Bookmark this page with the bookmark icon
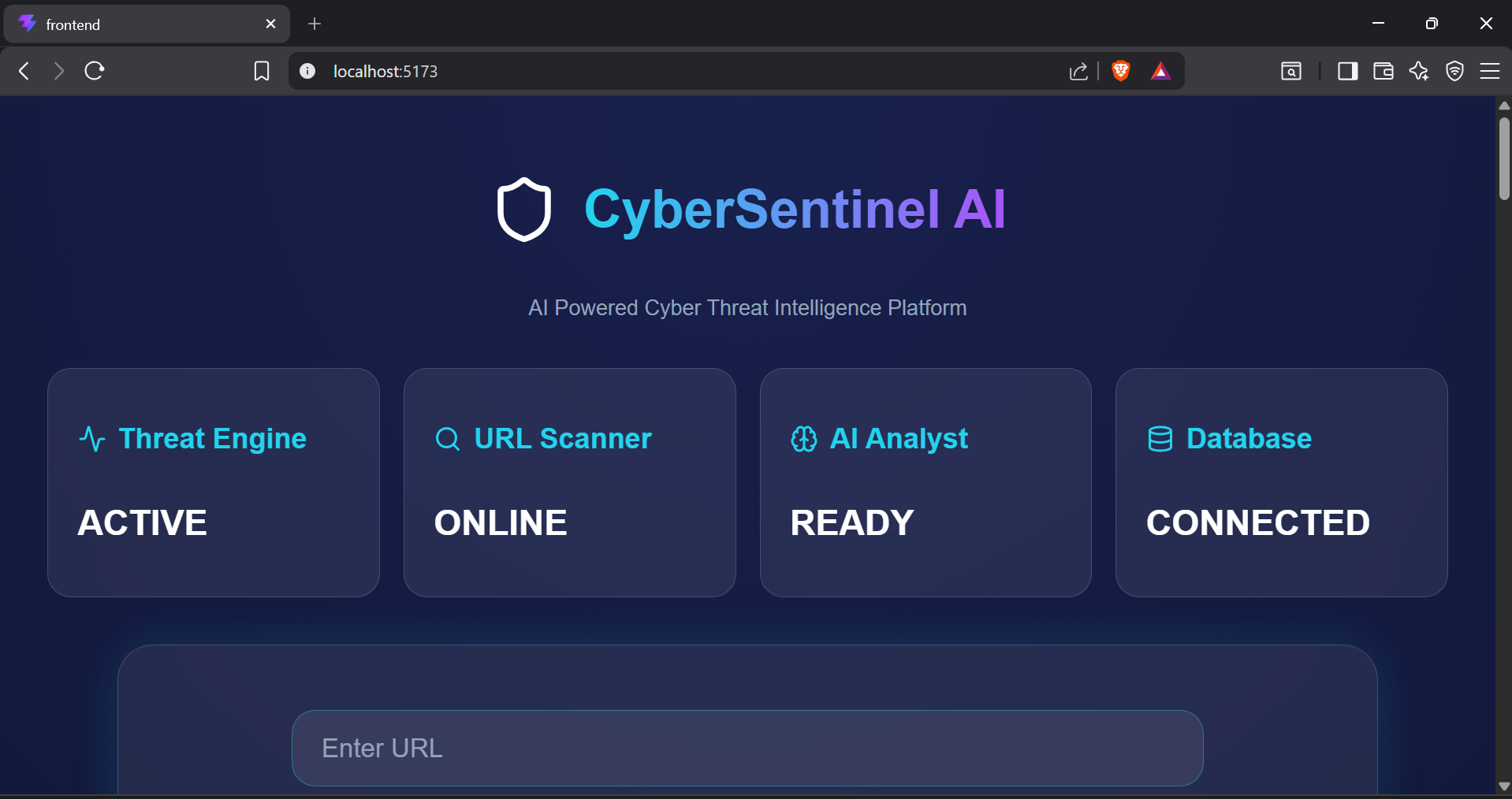 [x=262, y=72]
